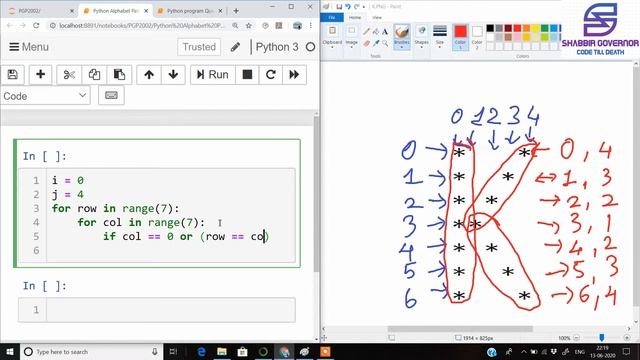
Task: Move selected cell up
Action: click(149, 75)
